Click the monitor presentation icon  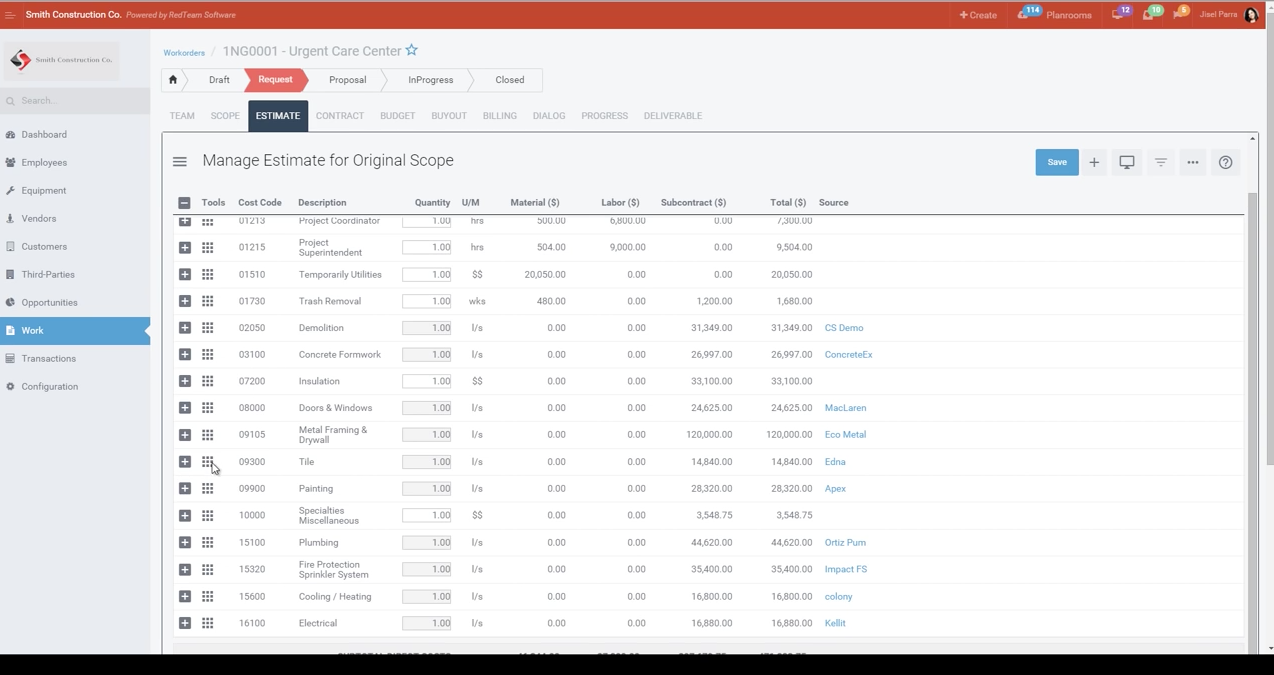click(1127, 162)
